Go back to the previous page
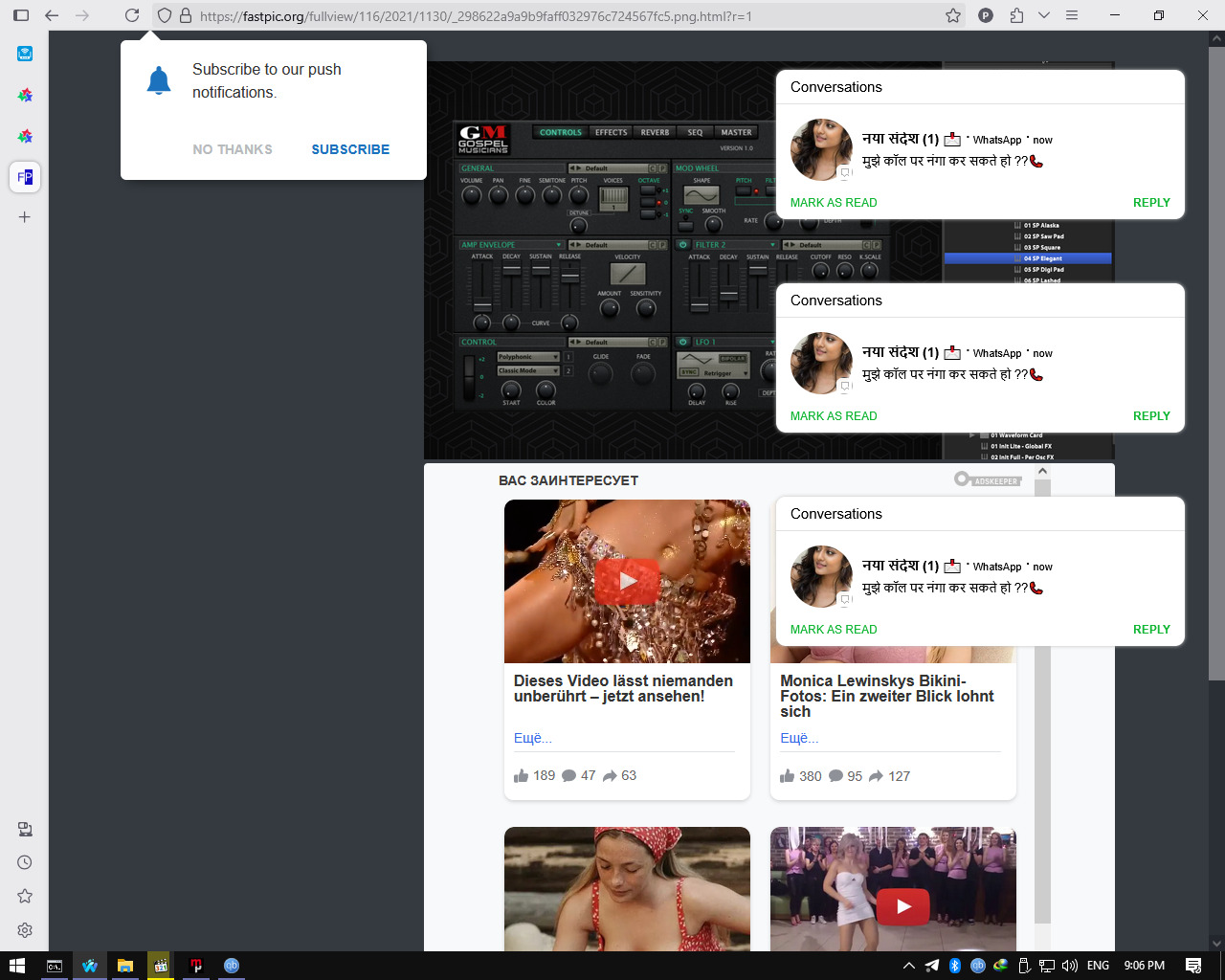Image resolution: width=1225 pixels, height=980 pixels. click(52, 15)
